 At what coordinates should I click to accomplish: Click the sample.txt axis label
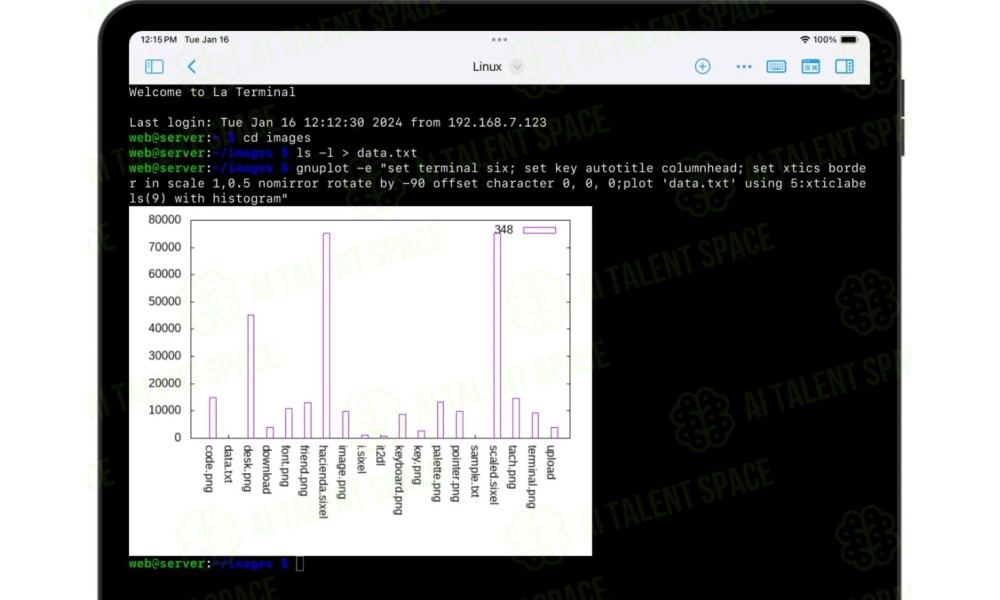[474, 471]
